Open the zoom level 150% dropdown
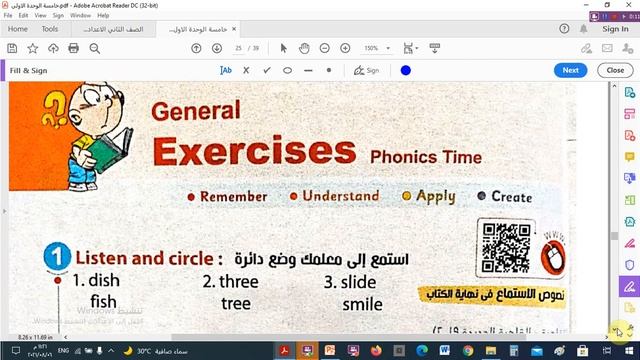This screenshot has width=640, height=360. (377, 48)
